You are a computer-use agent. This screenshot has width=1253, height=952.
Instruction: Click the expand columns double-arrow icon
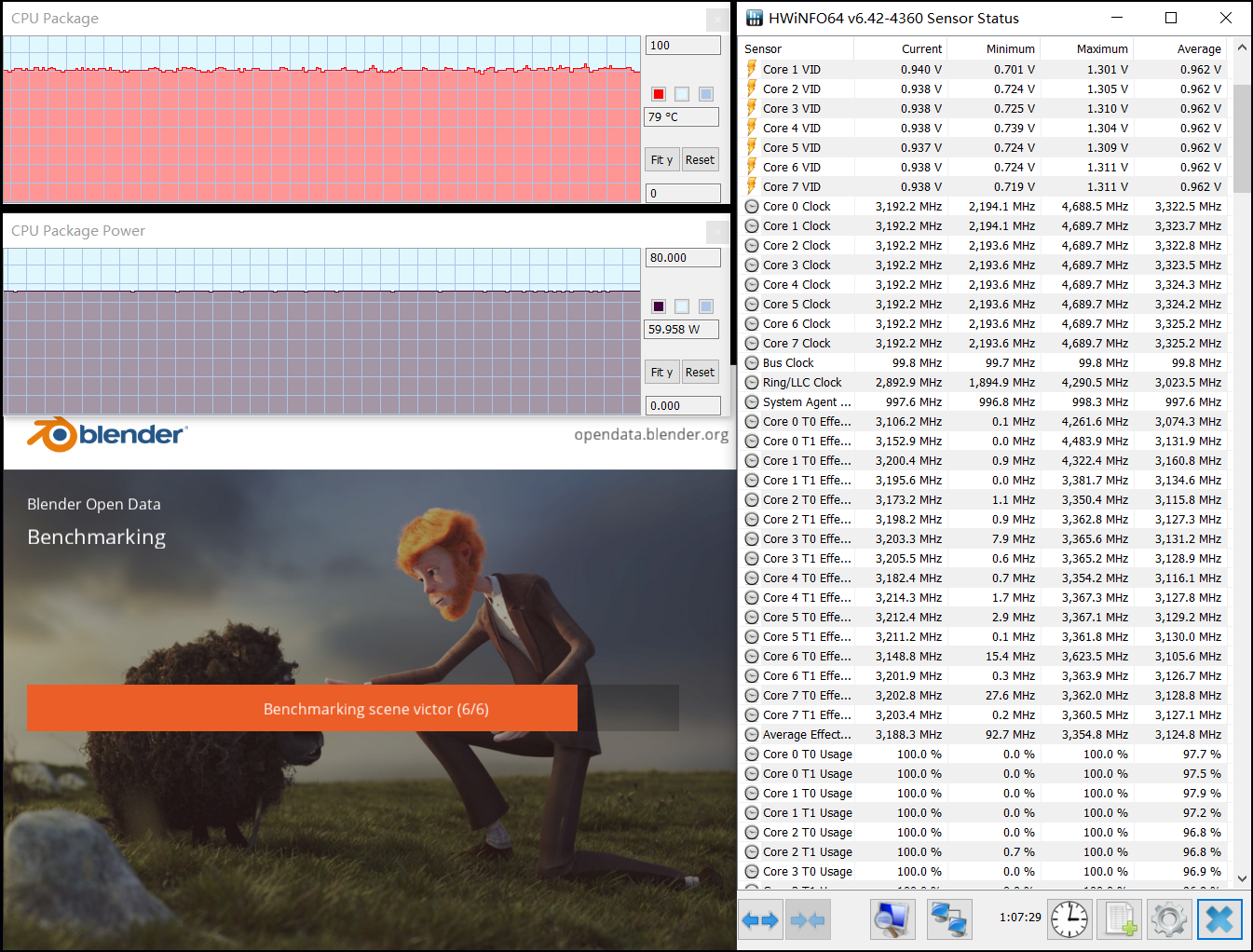pyautogui.click(x=760, y=920)
